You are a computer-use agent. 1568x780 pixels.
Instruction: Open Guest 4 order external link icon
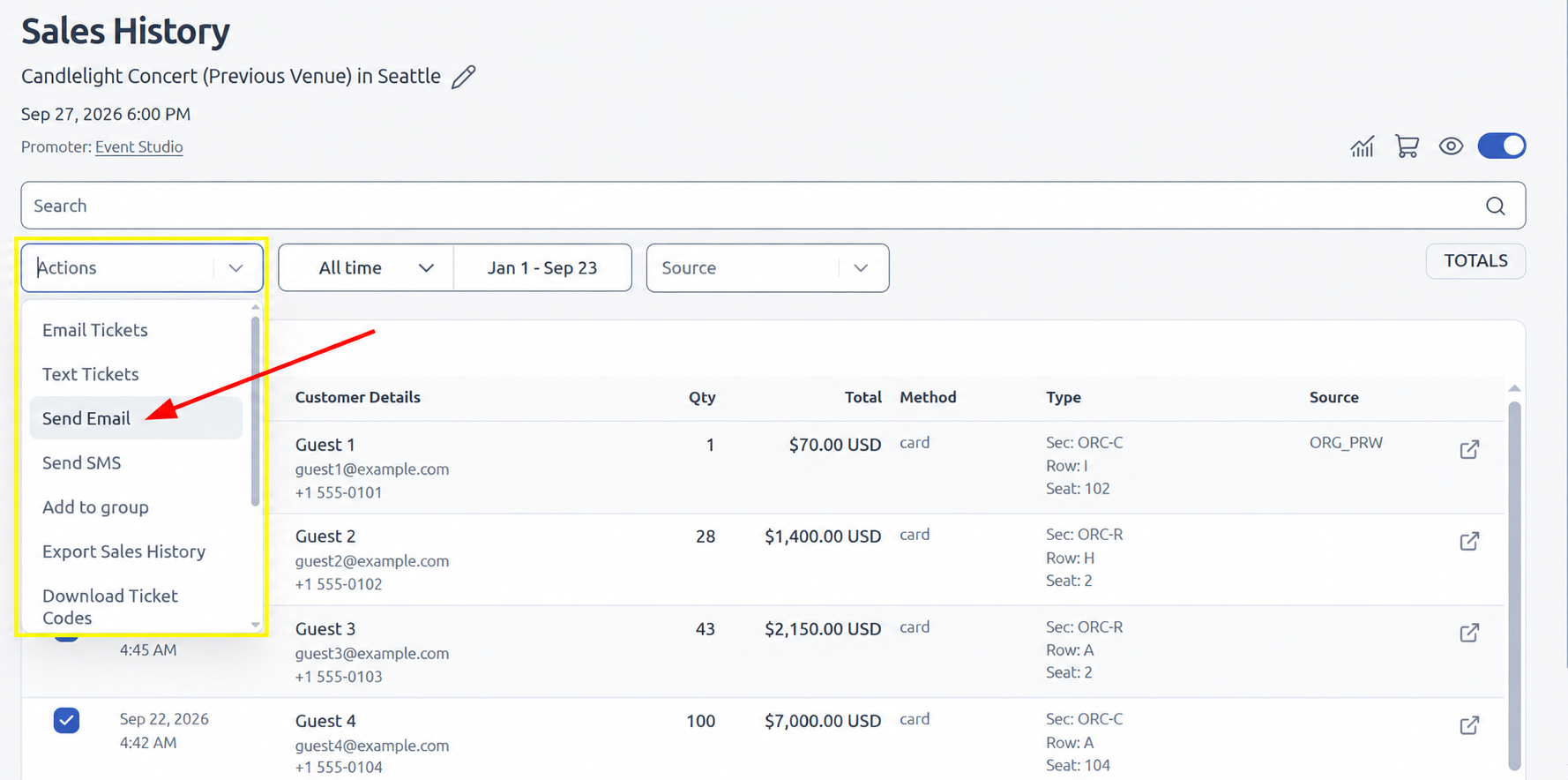[1469, 725]
